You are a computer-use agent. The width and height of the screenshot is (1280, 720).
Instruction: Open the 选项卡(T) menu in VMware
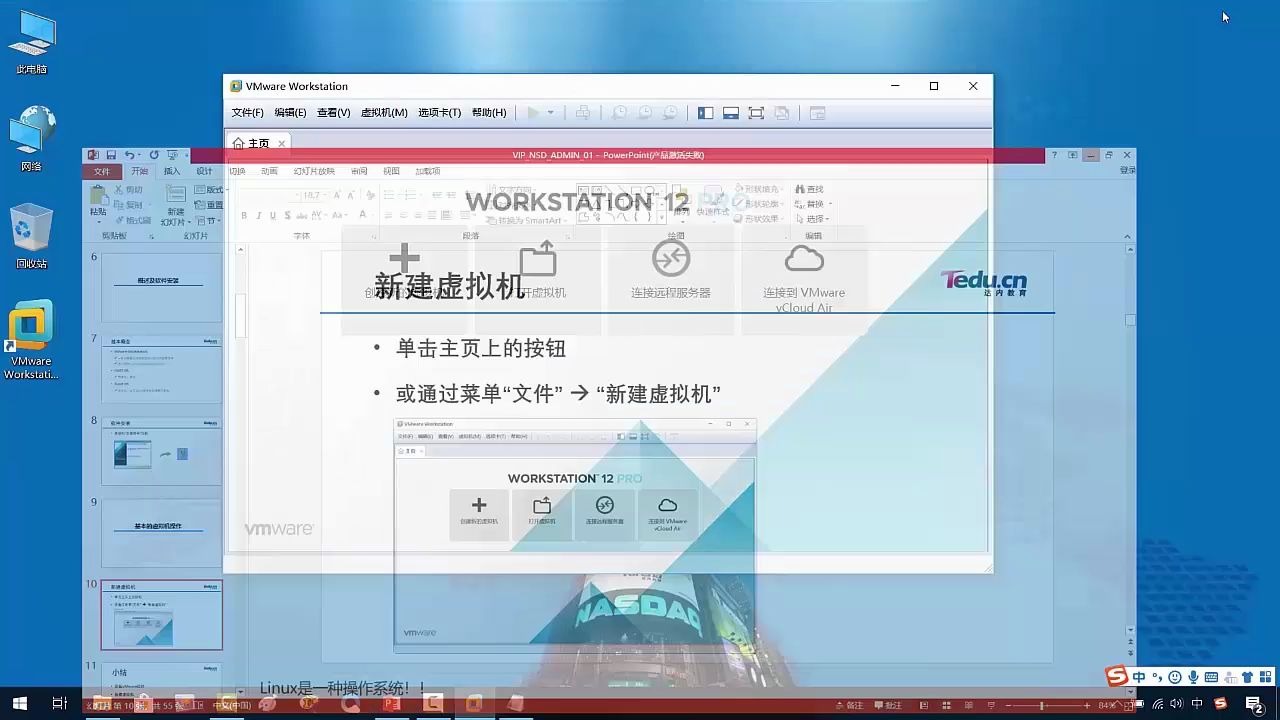coord(440,113)
